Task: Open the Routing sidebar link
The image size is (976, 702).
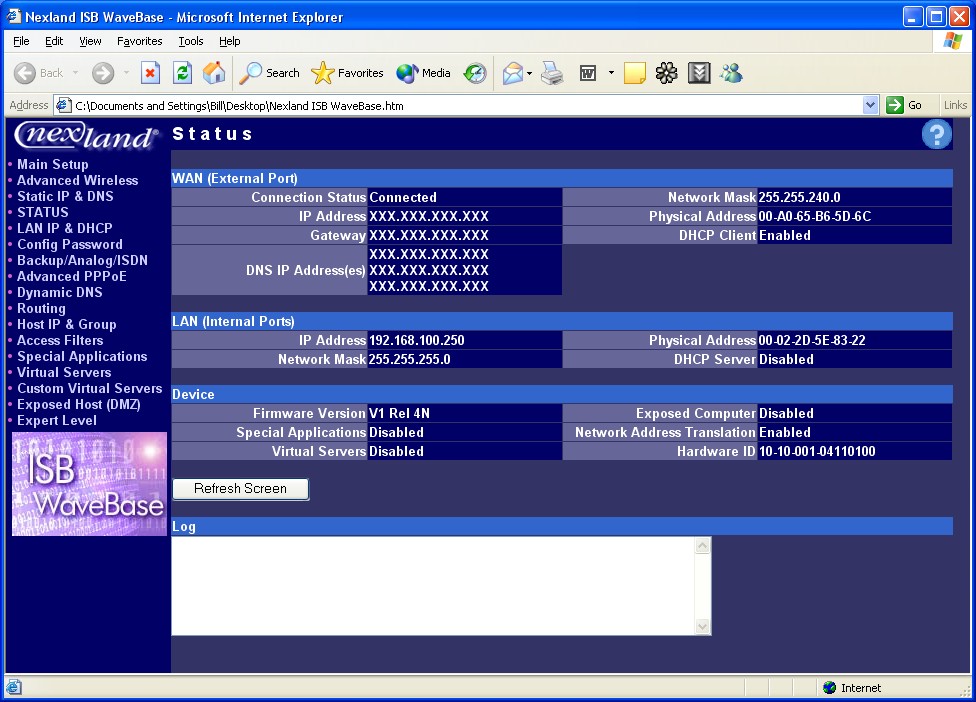Action: [x=41, y=309]
